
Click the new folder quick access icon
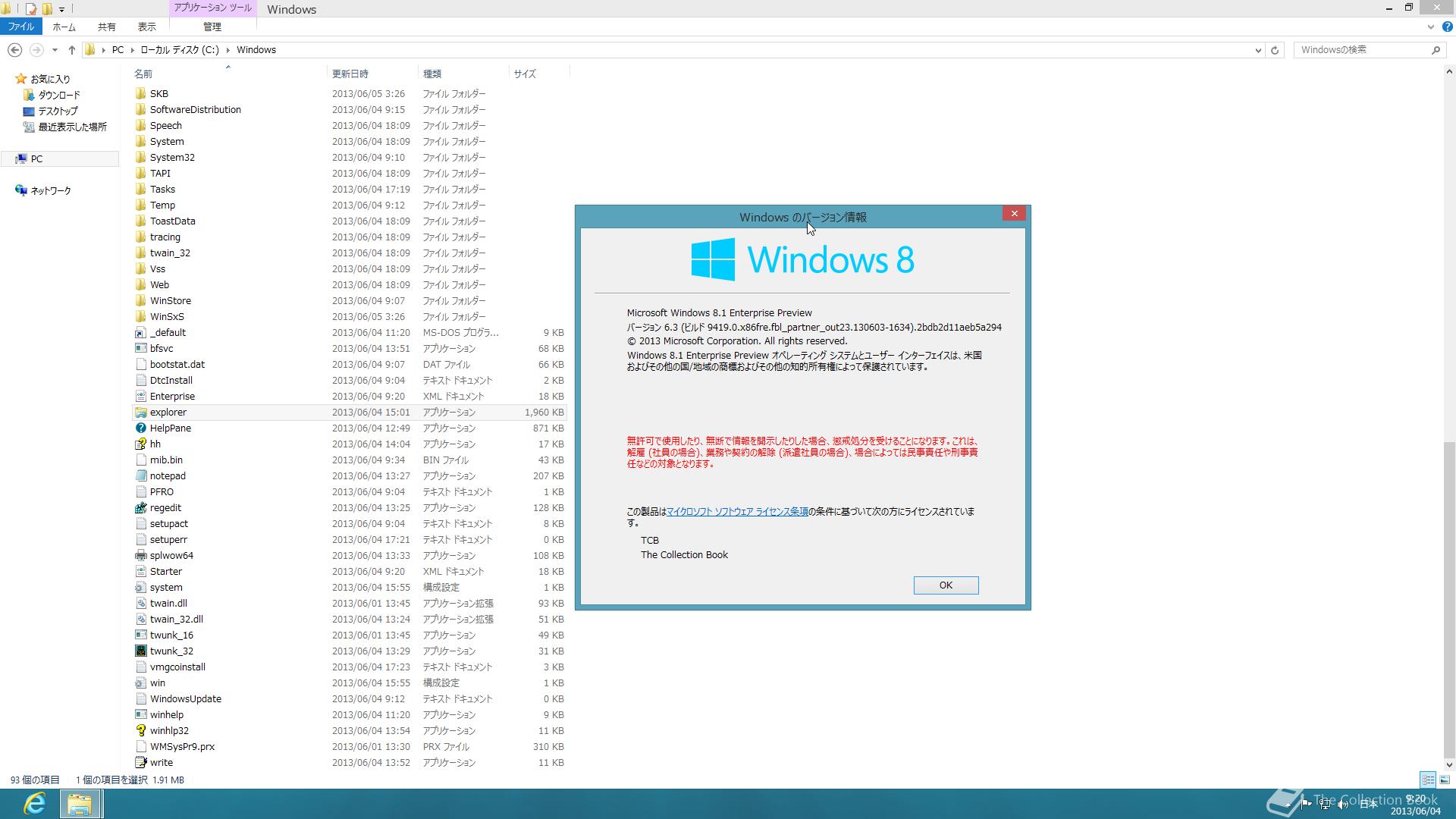[x=47, y=9]
